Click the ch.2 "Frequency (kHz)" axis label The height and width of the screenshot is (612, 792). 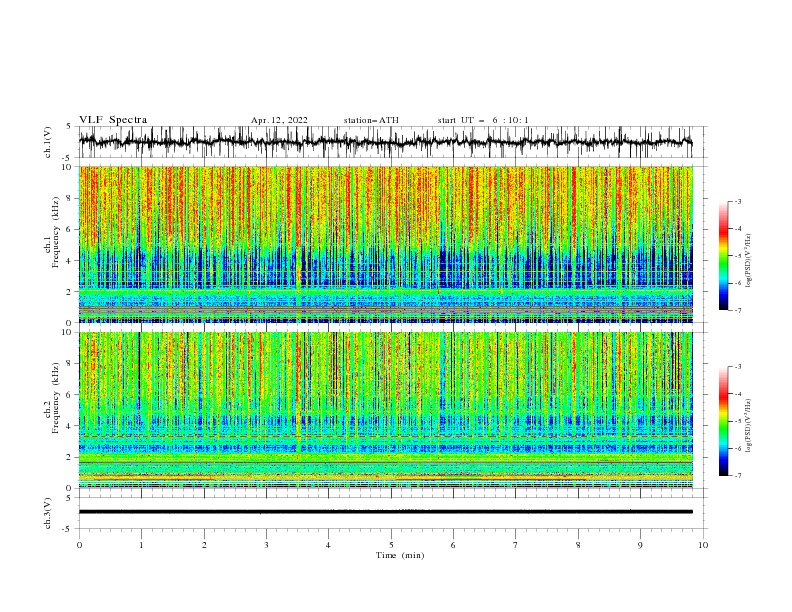click(x=56, y=398)
